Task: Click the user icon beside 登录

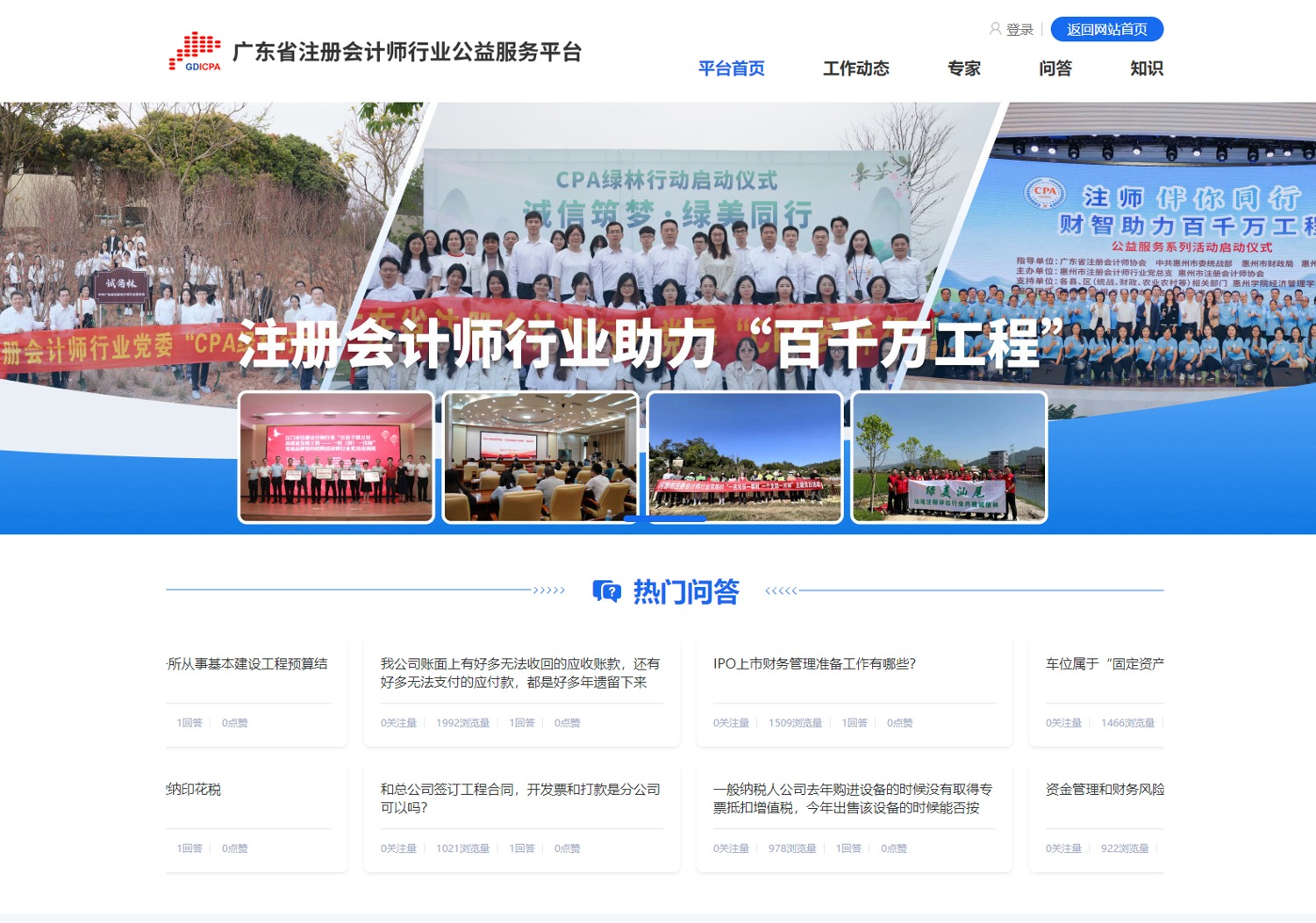Action: click(x=995, y=29)
